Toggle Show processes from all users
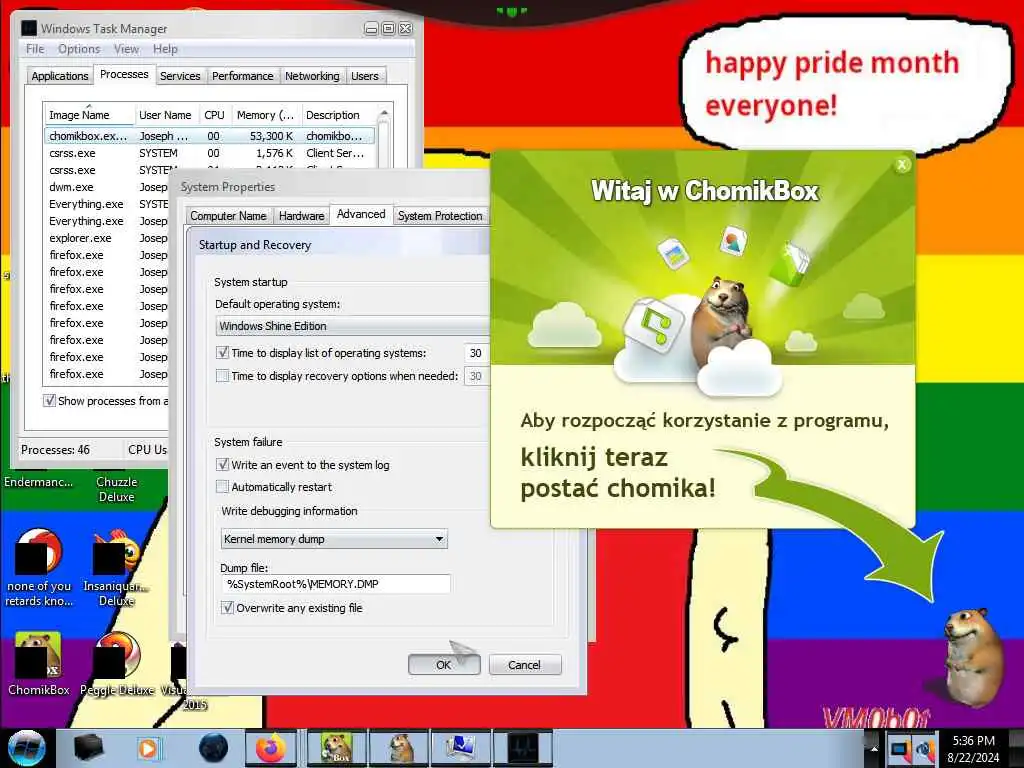The image size is (1024, 768). tap(50, 400)
